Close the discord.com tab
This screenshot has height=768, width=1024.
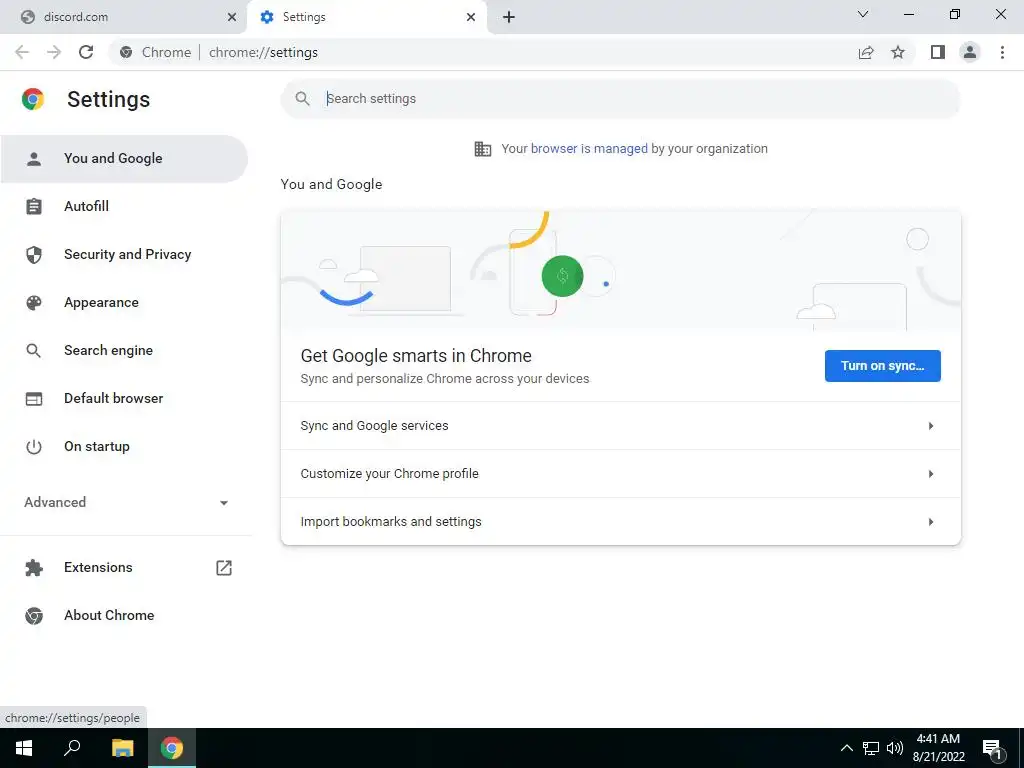(232, 17)
